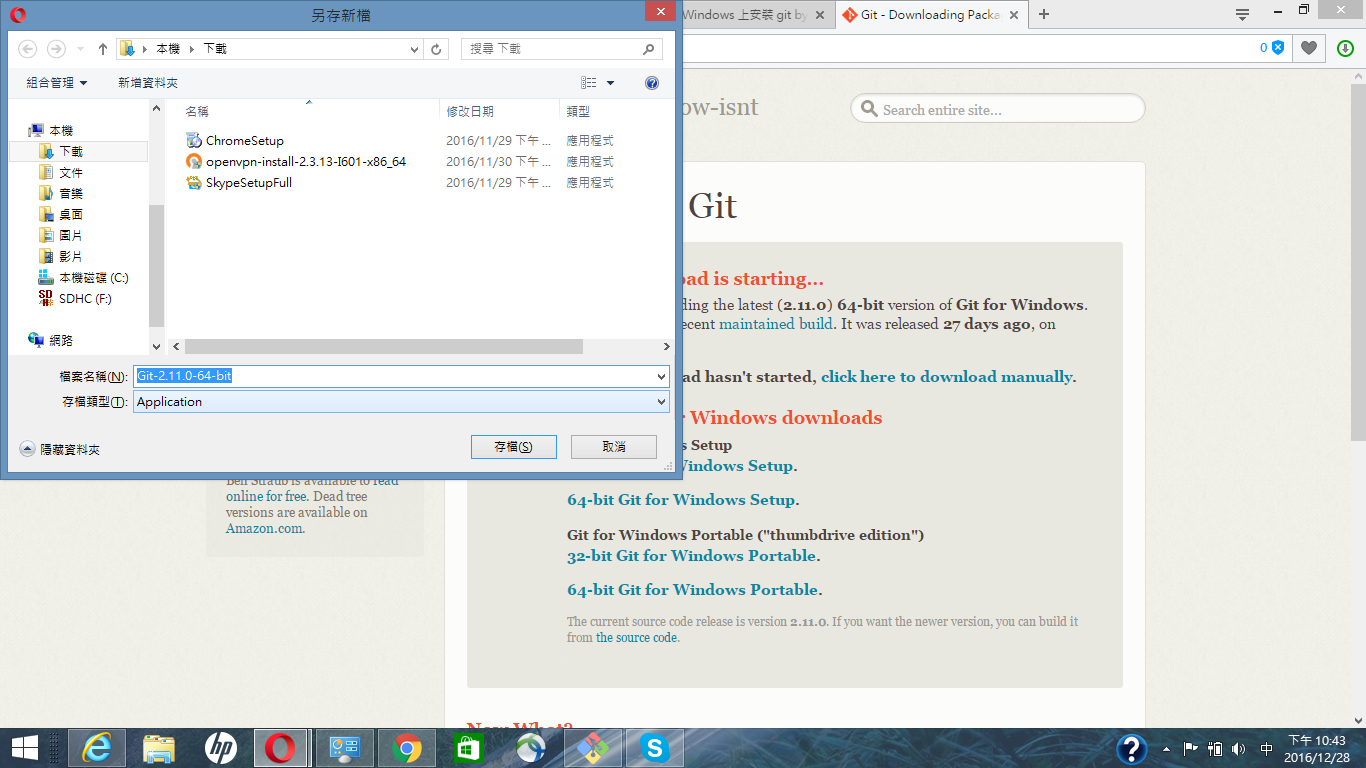Select Documents (文件) in navigation tree
The image size is (1366, 768).
71,173
